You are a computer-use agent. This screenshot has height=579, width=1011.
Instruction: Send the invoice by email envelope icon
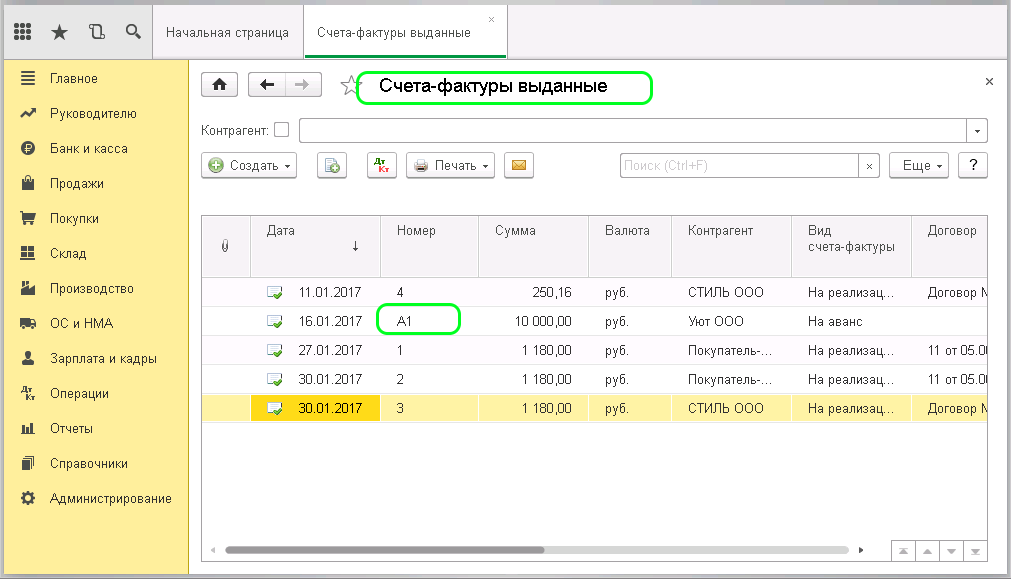(518, 165)
